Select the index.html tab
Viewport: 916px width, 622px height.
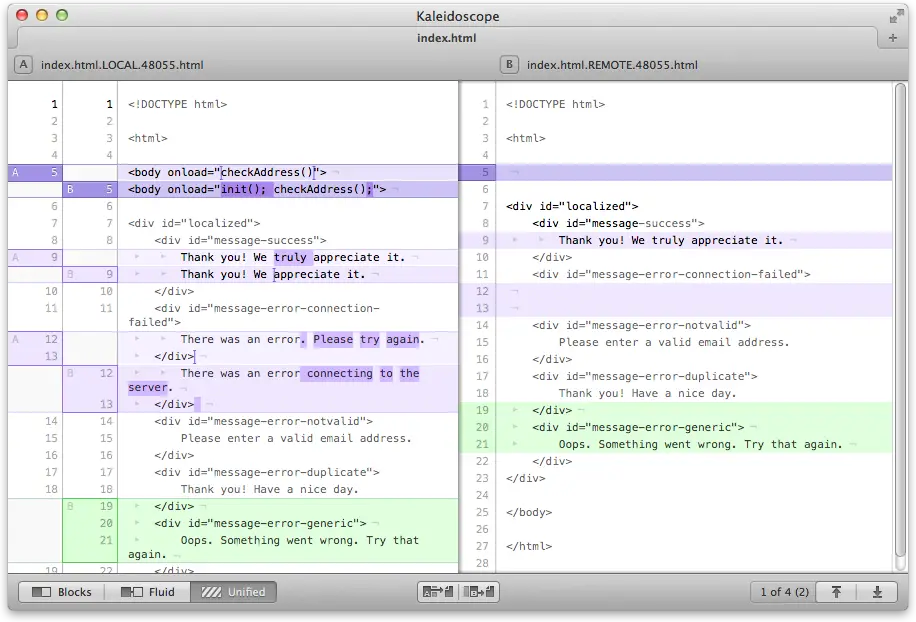pos(447,38)
